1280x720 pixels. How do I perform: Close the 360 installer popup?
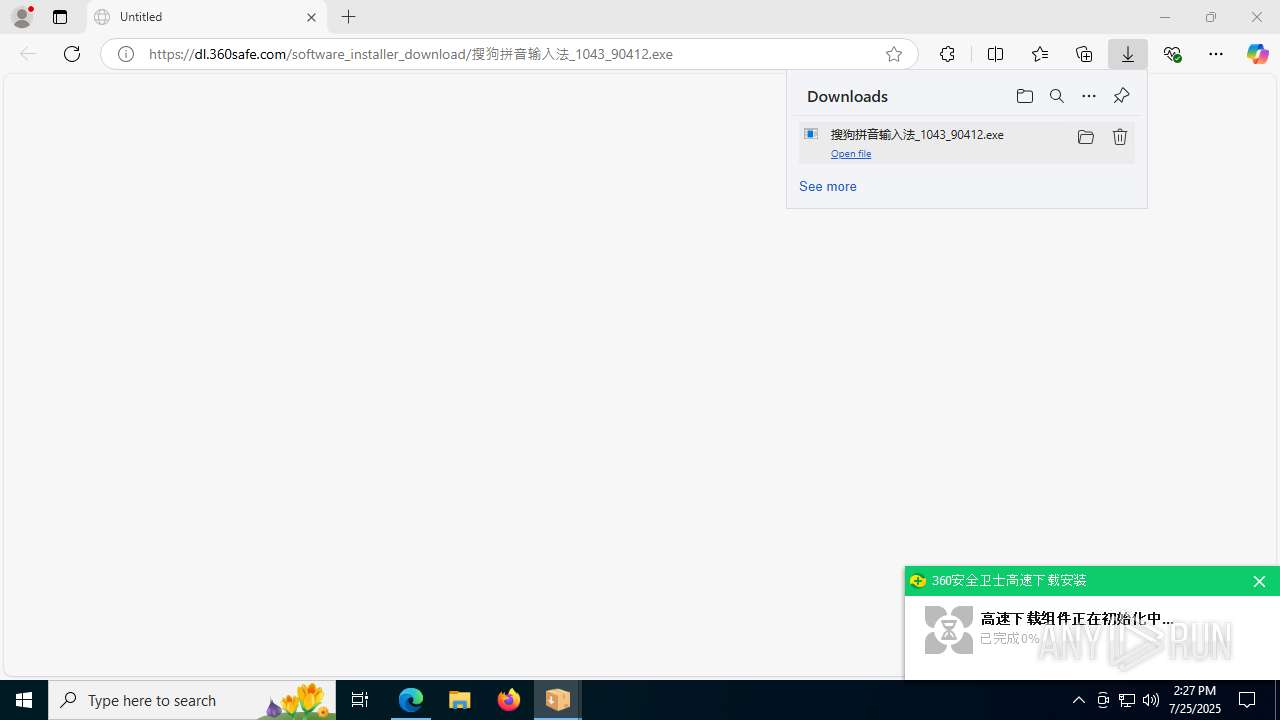[1259, 581]
